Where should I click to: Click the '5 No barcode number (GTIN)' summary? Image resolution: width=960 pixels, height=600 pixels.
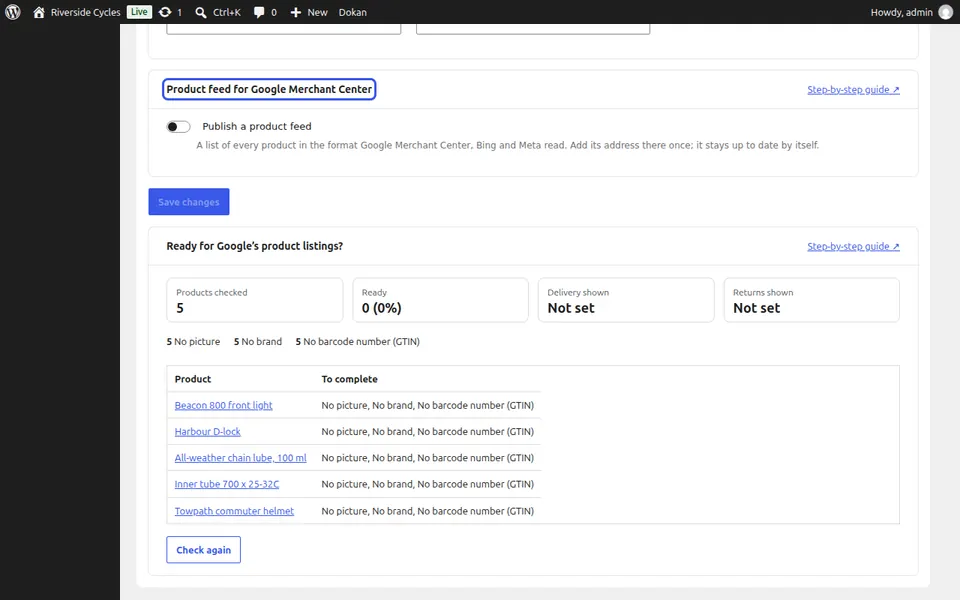tap(358, 342)
